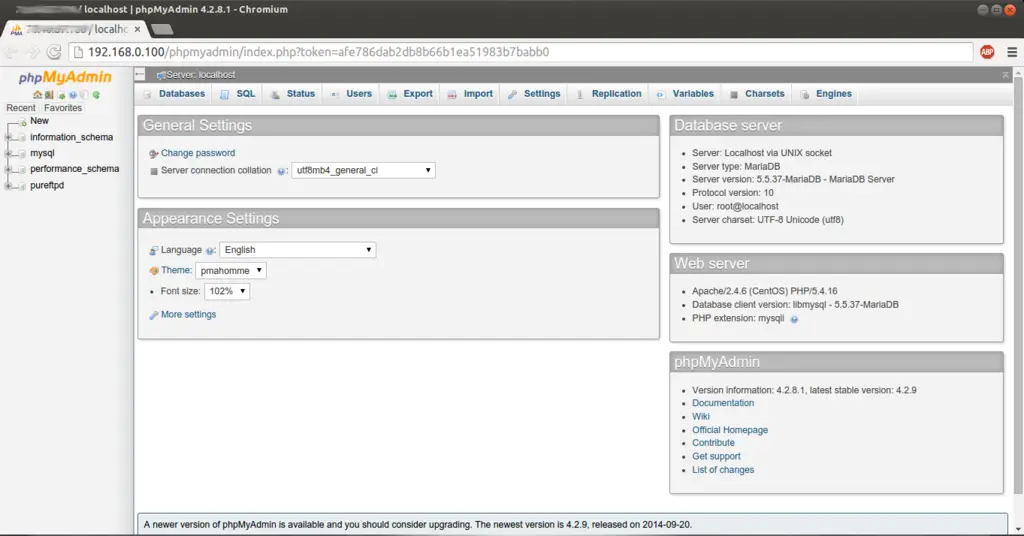Click the page vertical scrollbar
Viewport: 1024px width, 536px height.
pos(1018,287)
